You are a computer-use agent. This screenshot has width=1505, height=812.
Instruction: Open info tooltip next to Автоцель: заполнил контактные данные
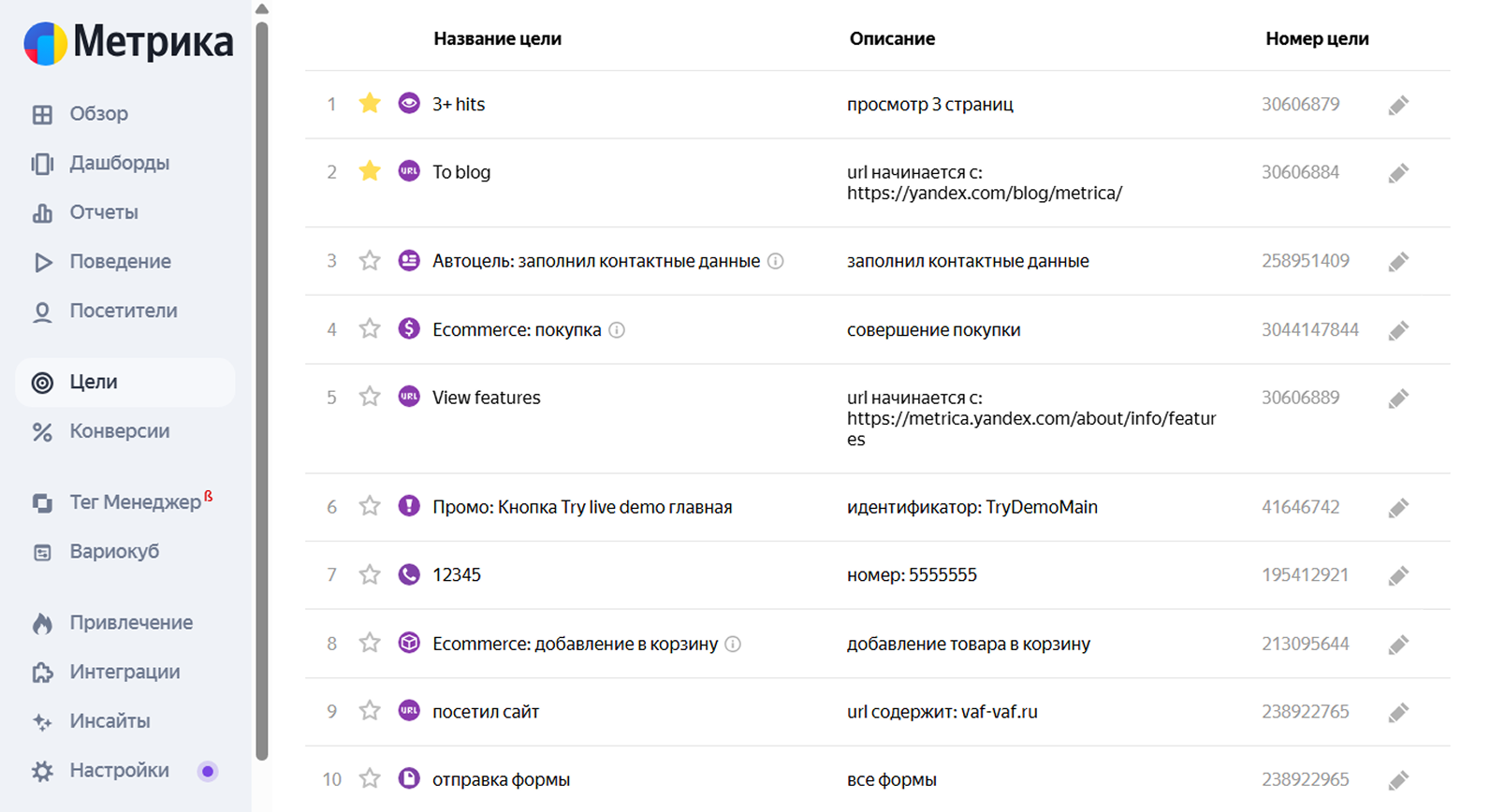776,261
